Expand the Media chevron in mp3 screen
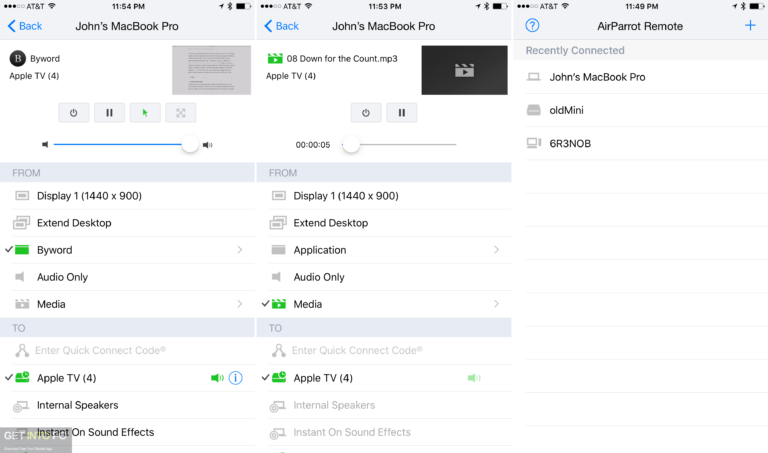The height and width of the screenshot is (453, 768). 497,304
